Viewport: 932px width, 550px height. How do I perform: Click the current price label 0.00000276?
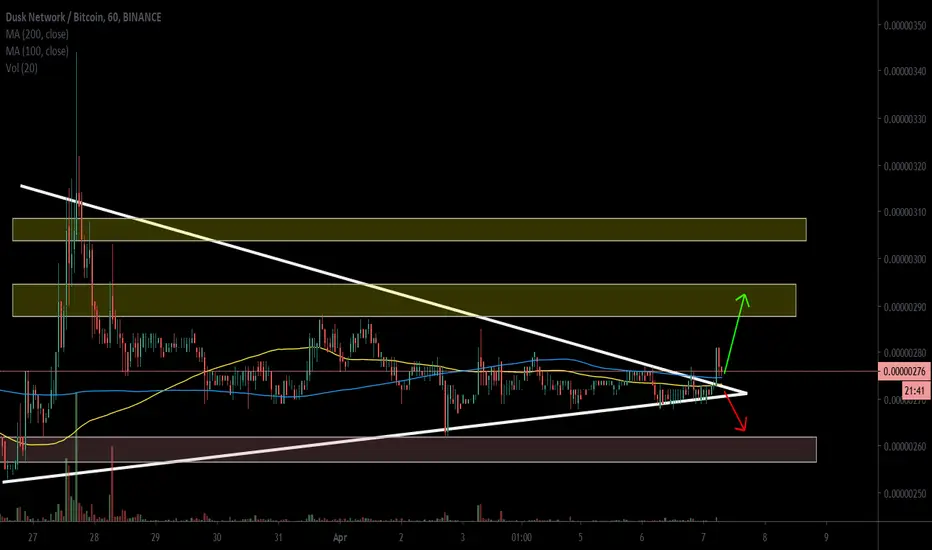904,372
